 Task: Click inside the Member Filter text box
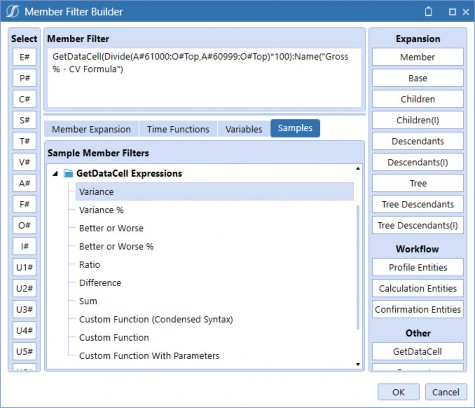tap(204, 78)
